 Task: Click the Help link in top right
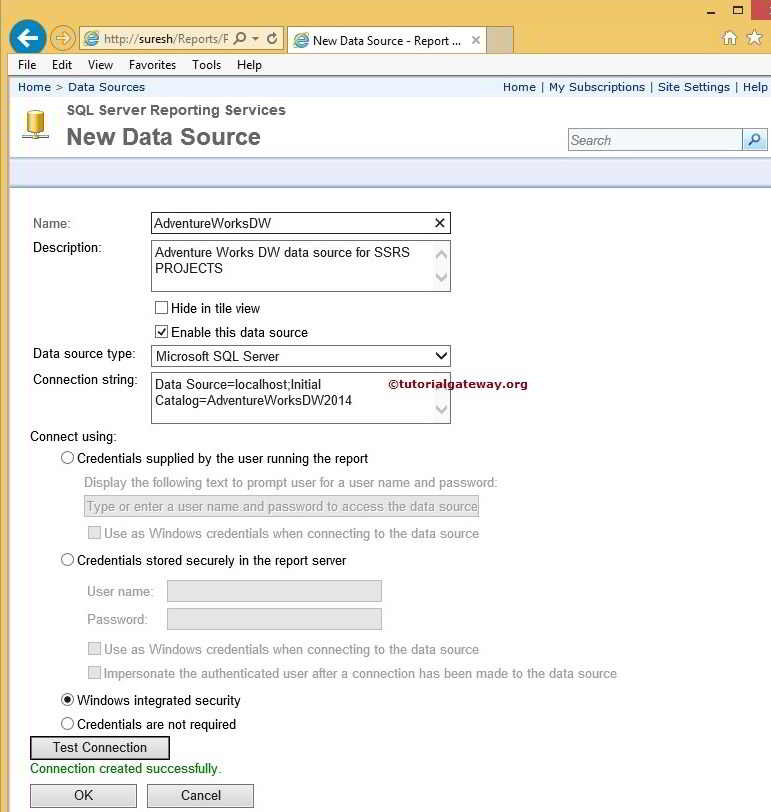pos(755,87)
